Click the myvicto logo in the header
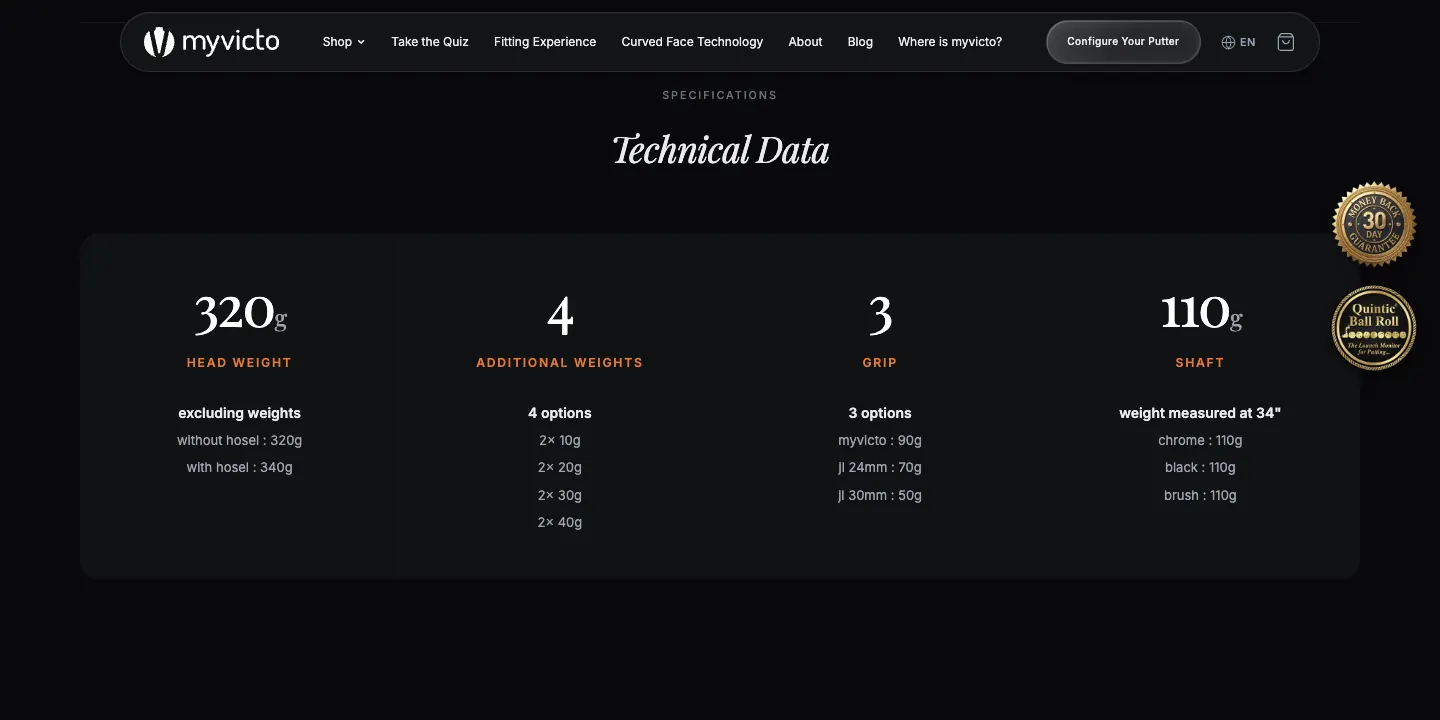 211,42
